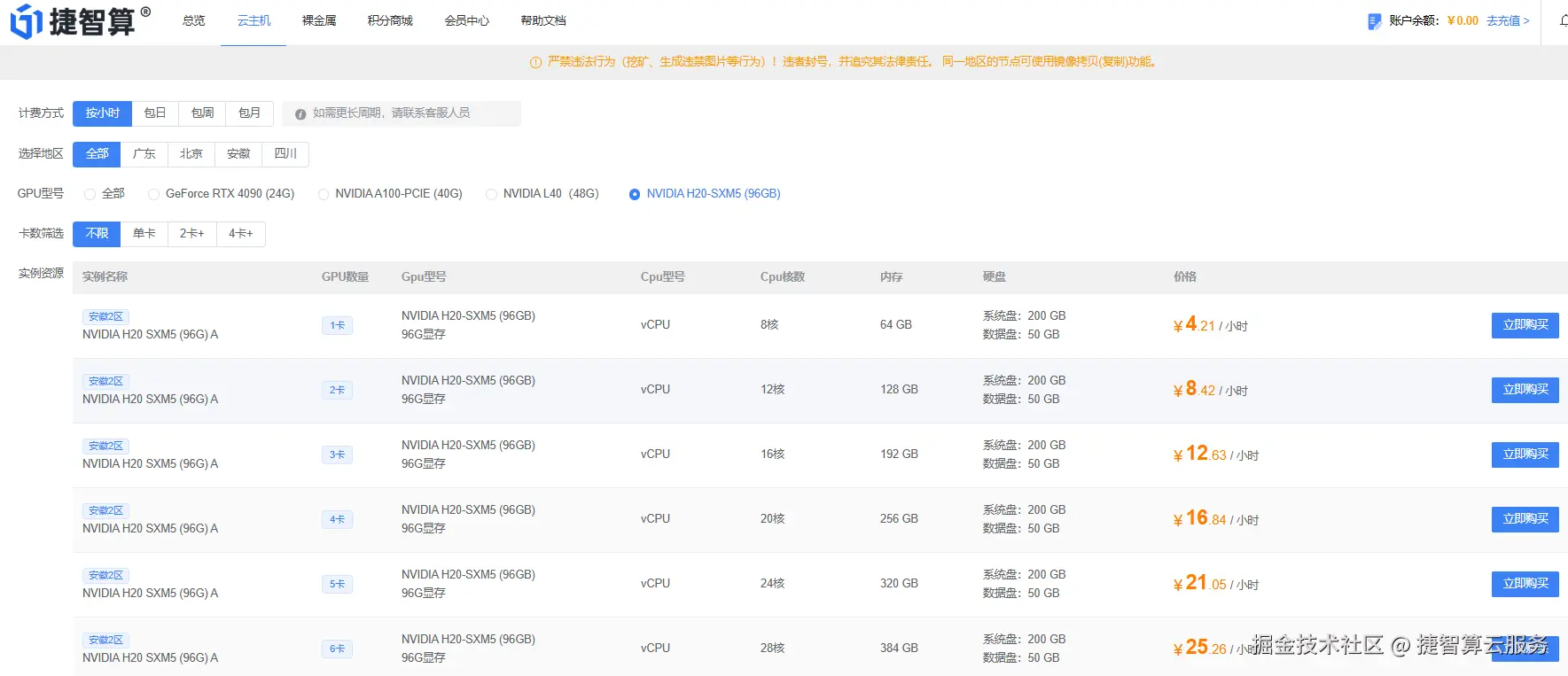This screenshot has width=1568, height=676.
Task: Click the 硬盘 column header
Action: (x=995, y=277)
